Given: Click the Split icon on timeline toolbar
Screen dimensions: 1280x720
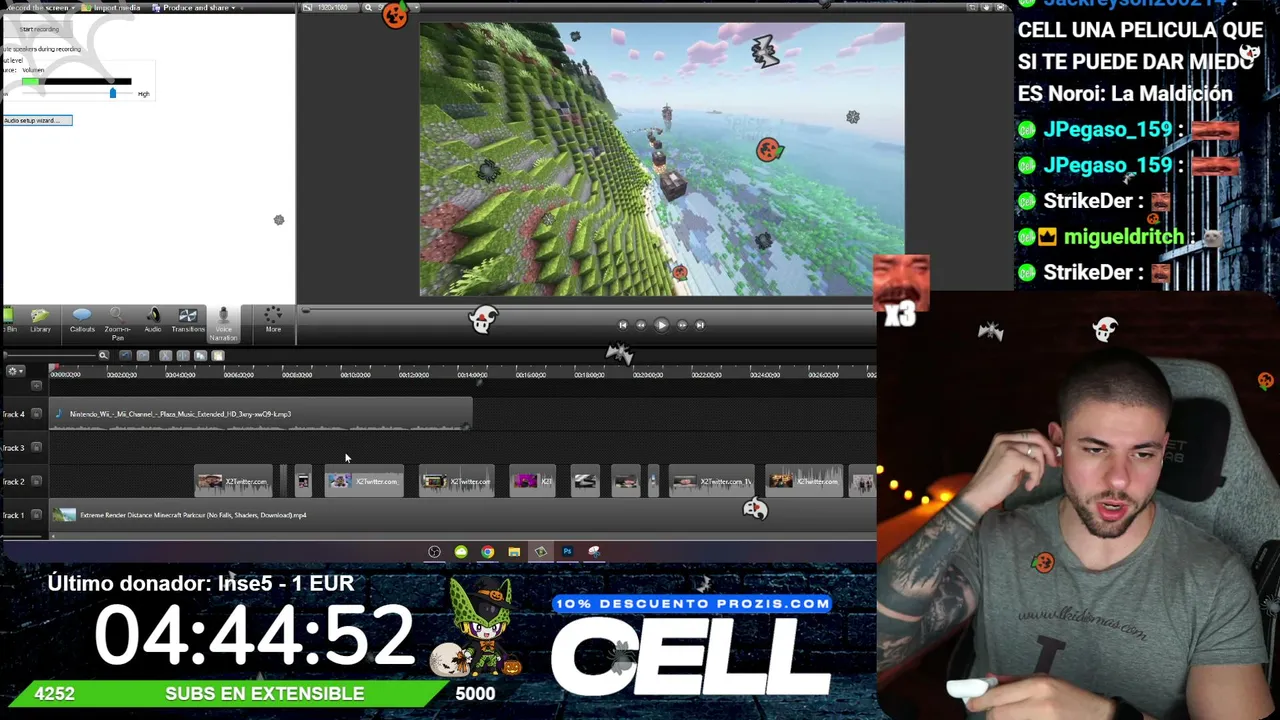Looking at the screenshot, I should coord(182,355).
